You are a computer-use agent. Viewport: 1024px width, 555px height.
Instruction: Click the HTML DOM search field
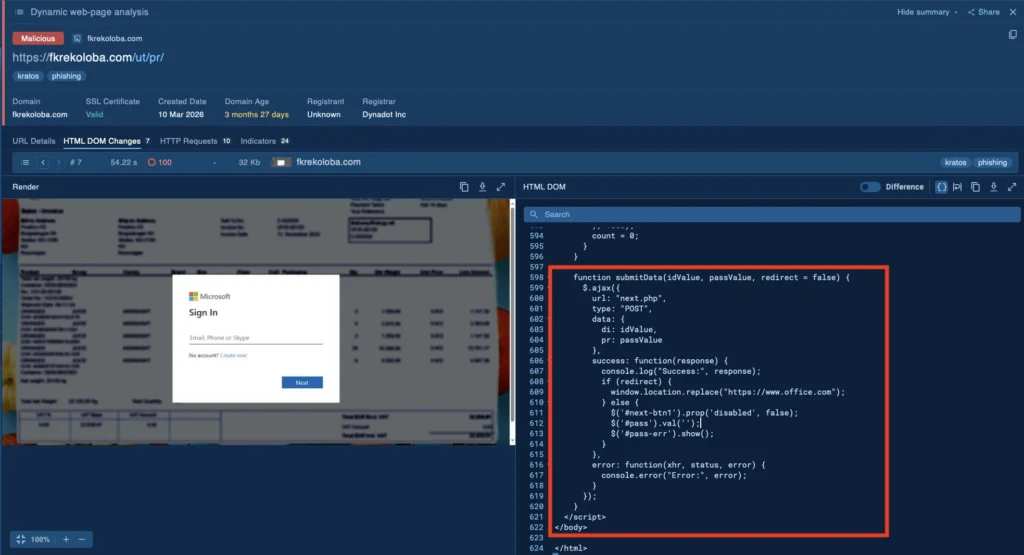coord(772,214)
